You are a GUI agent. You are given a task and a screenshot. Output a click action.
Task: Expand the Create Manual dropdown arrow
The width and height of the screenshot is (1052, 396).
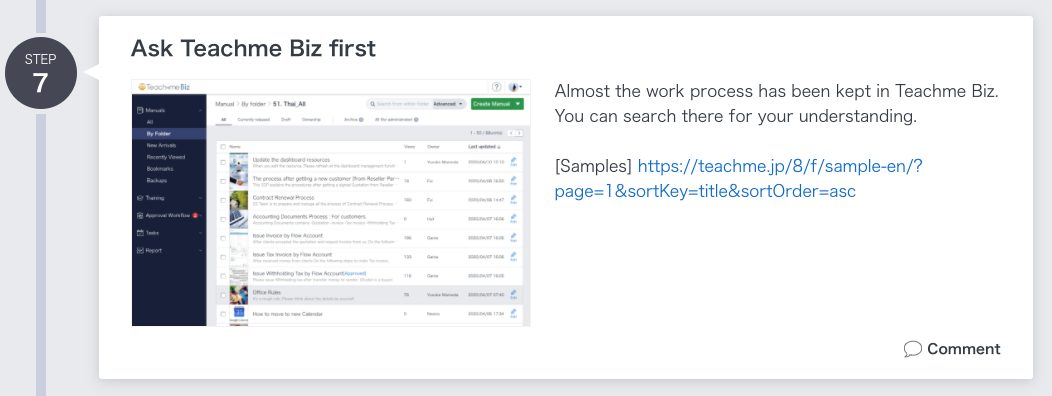pyautogui.click(x=517, y=104)
